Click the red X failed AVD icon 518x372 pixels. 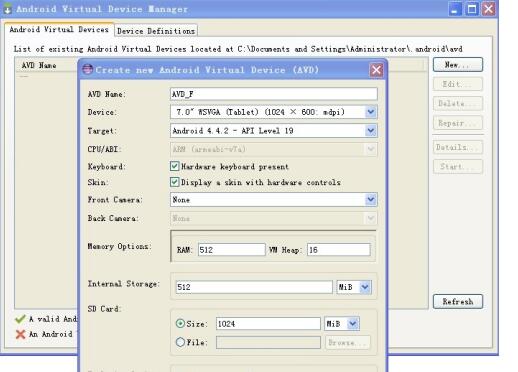[20, 334]
